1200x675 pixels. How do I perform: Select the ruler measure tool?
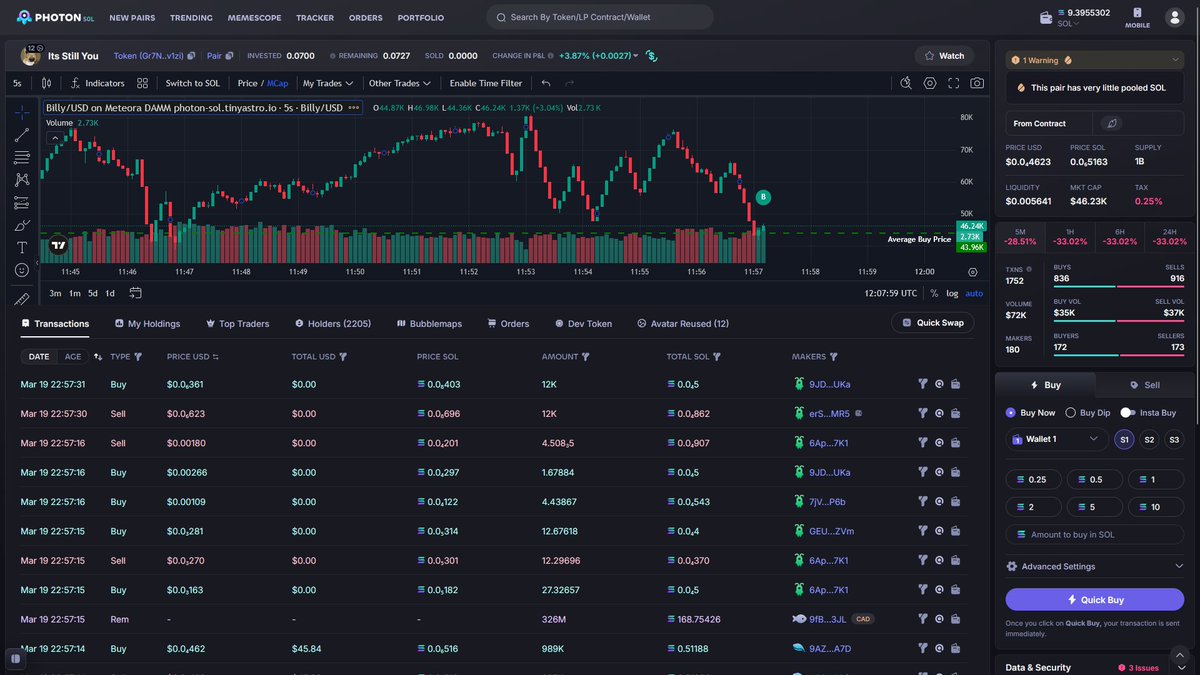[22, 299]
